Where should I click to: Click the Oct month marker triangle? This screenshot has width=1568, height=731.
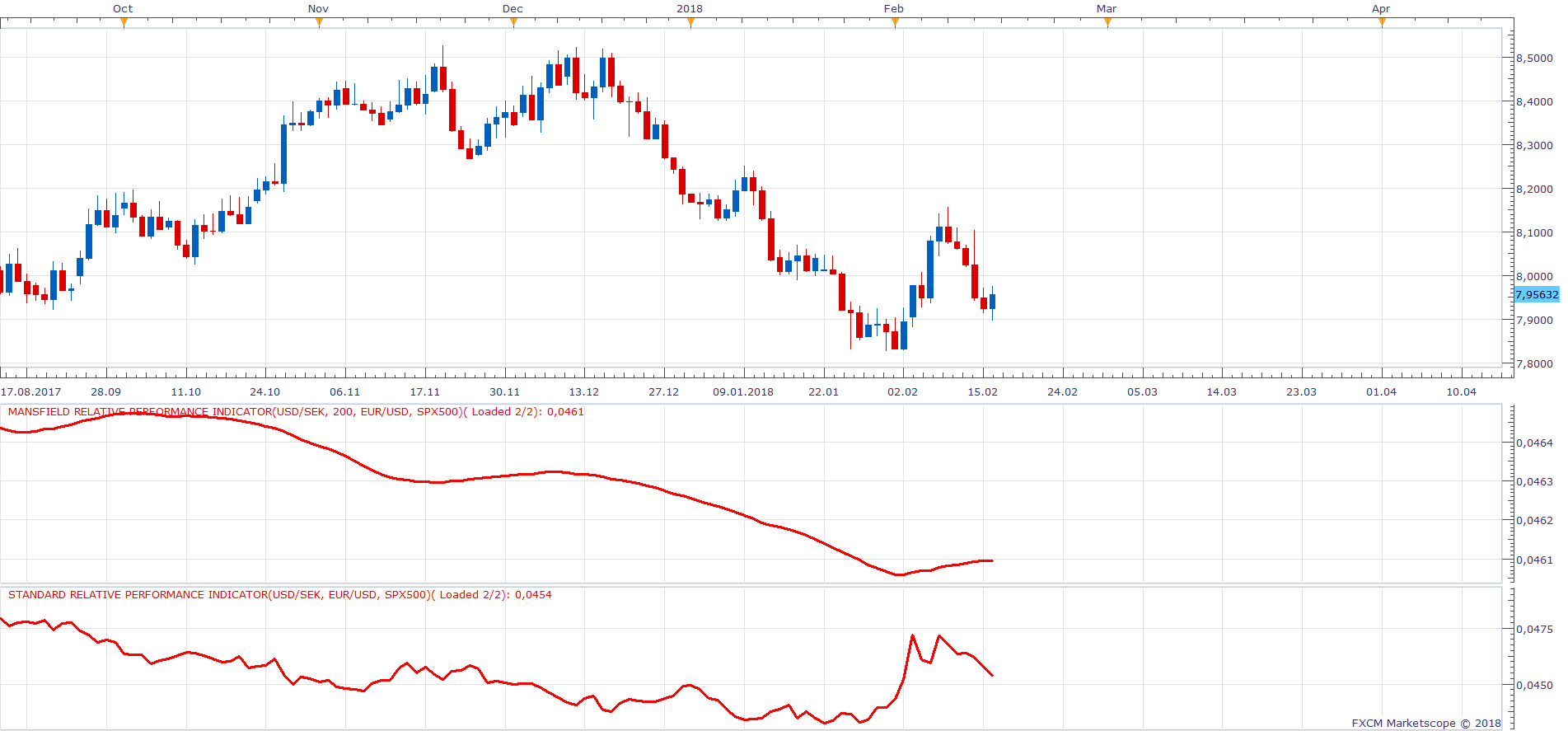tap(124, 22)
